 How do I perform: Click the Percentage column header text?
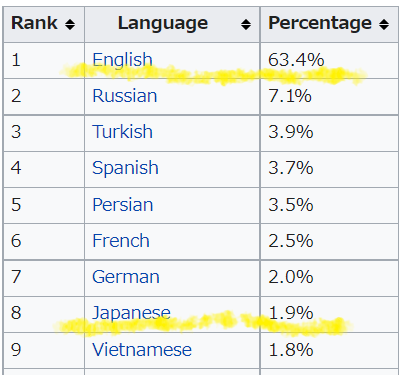[x=320, y=24]
